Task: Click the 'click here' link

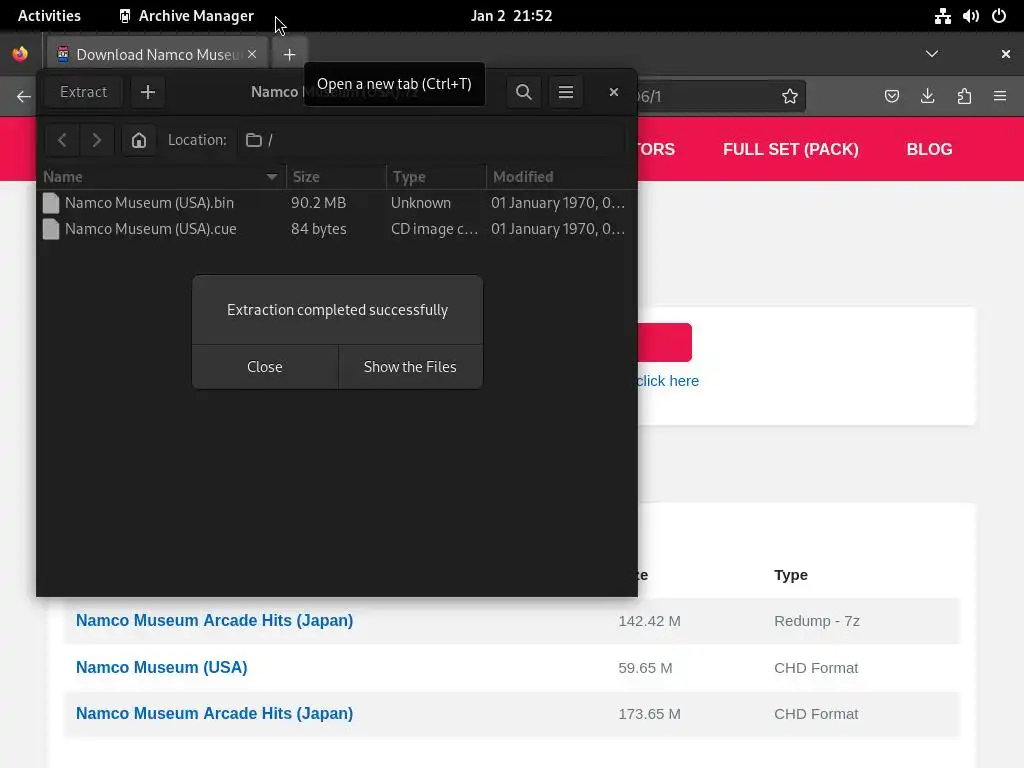Action: [667, 381]
